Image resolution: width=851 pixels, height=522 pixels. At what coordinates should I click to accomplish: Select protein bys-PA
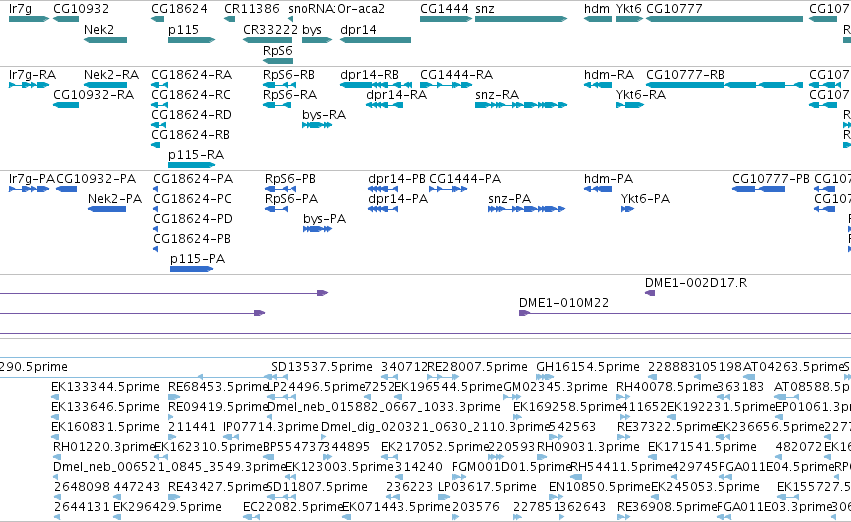coord(317,229)
